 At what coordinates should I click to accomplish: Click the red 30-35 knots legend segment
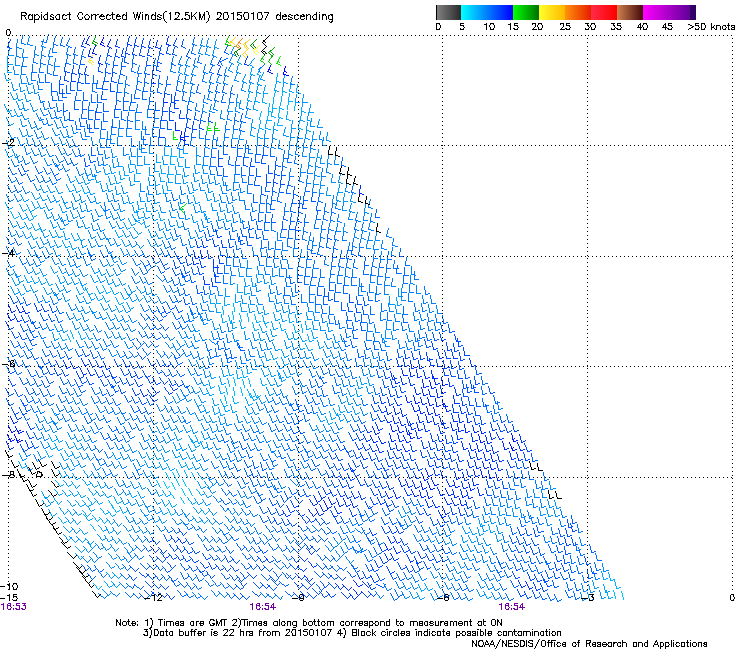coord(604,12)
